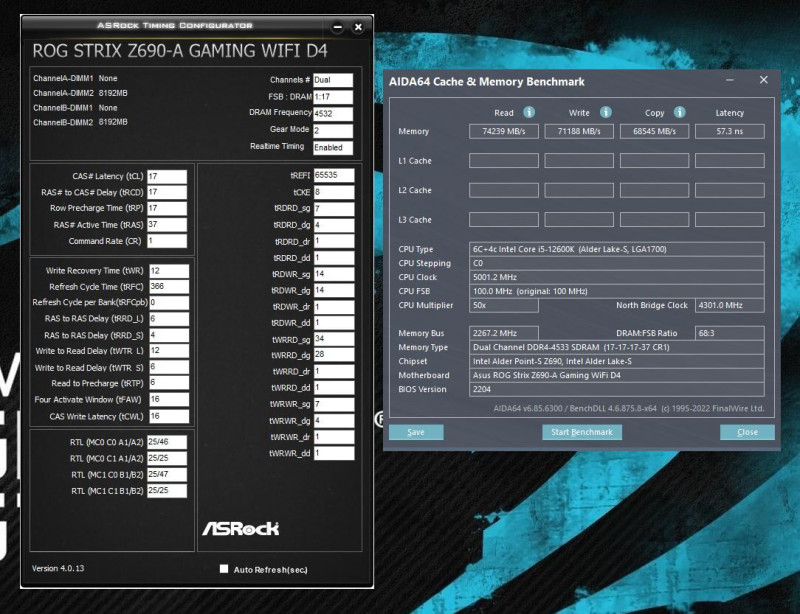Select the Row Precharge Time (tRP) field

tap(167, 208)
